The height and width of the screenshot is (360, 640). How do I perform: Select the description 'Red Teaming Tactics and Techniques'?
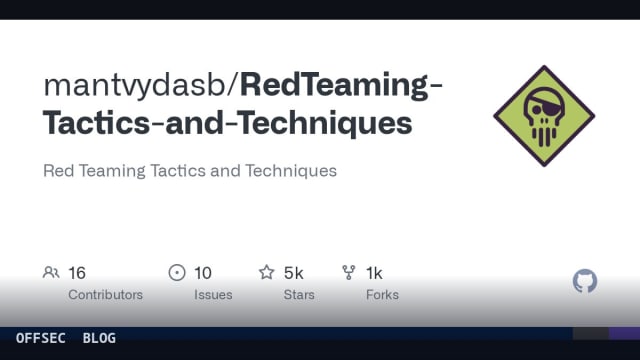(190, 171)
